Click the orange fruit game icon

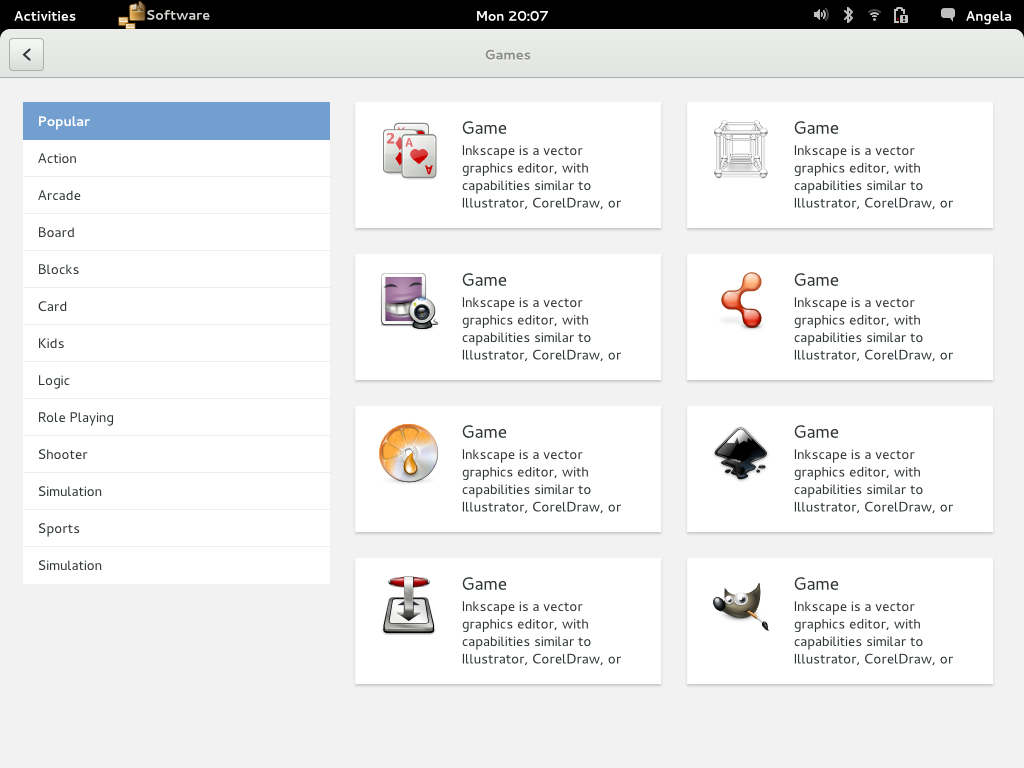408,453
